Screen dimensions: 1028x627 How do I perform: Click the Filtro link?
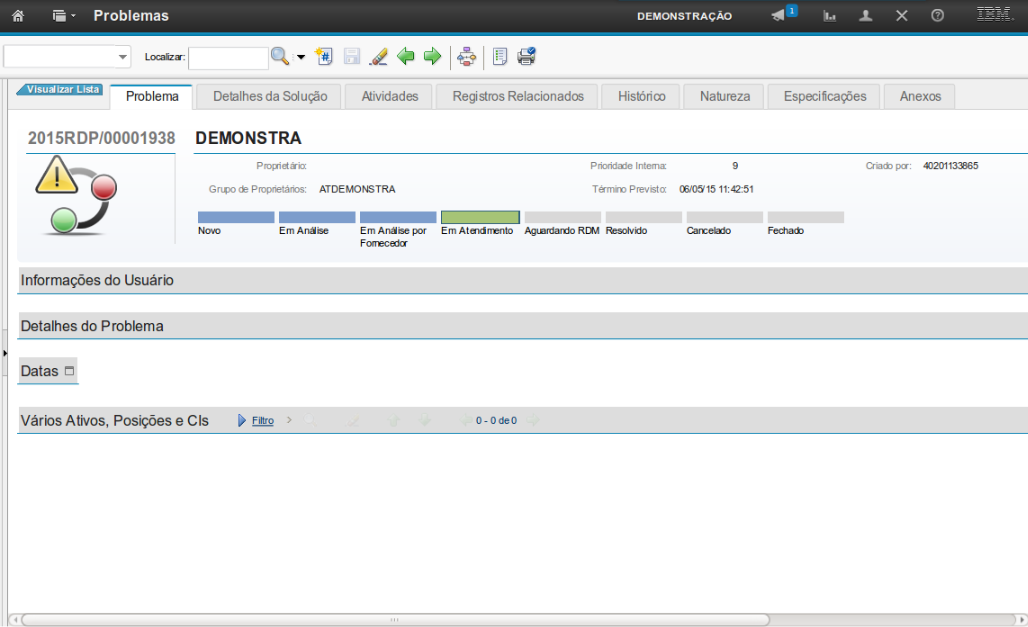[x=262, y=421]
